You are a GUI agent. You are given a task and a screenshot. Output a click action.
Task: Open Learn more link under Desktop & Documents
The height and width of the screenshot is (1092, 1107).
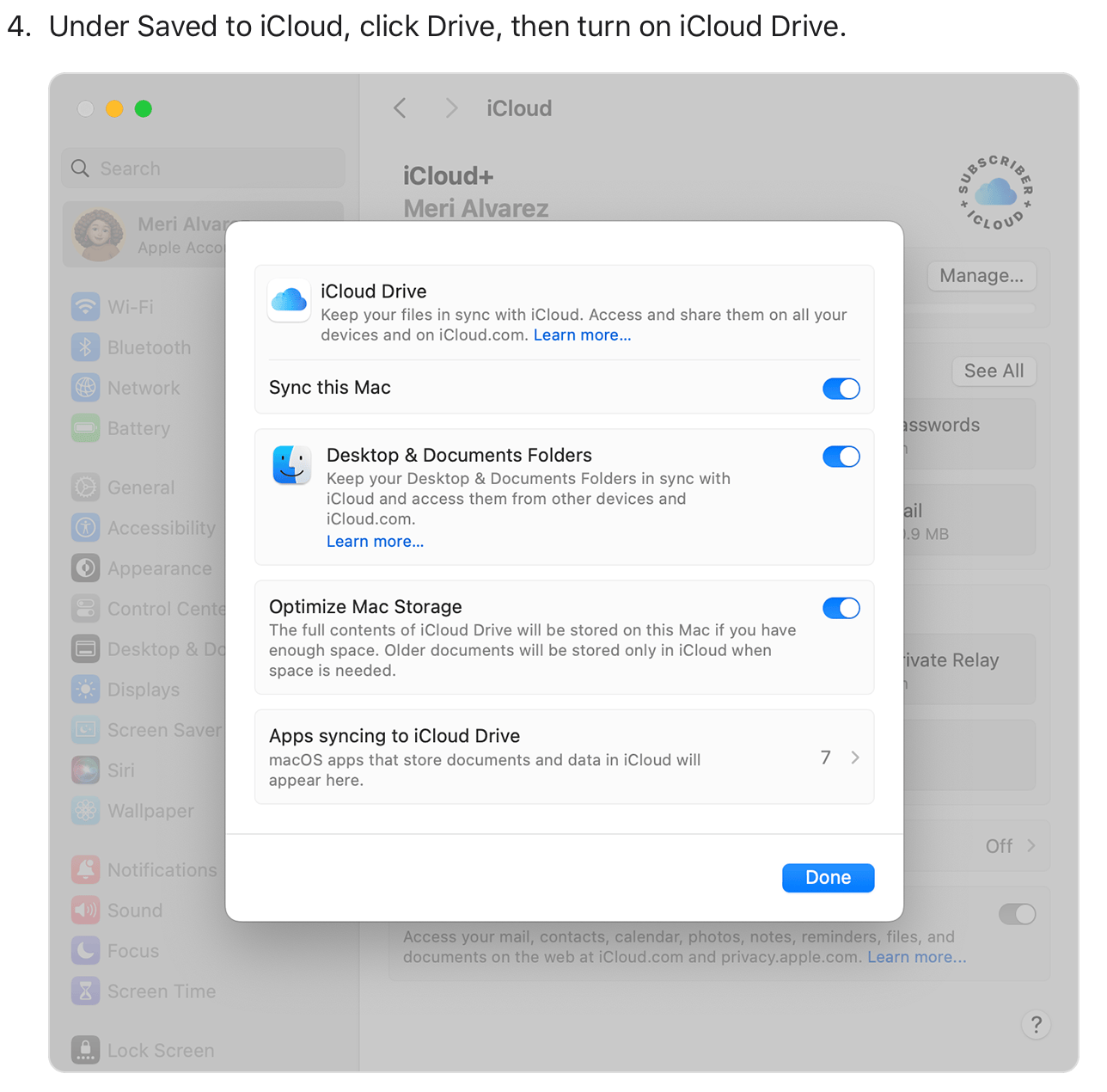(376, 542)
